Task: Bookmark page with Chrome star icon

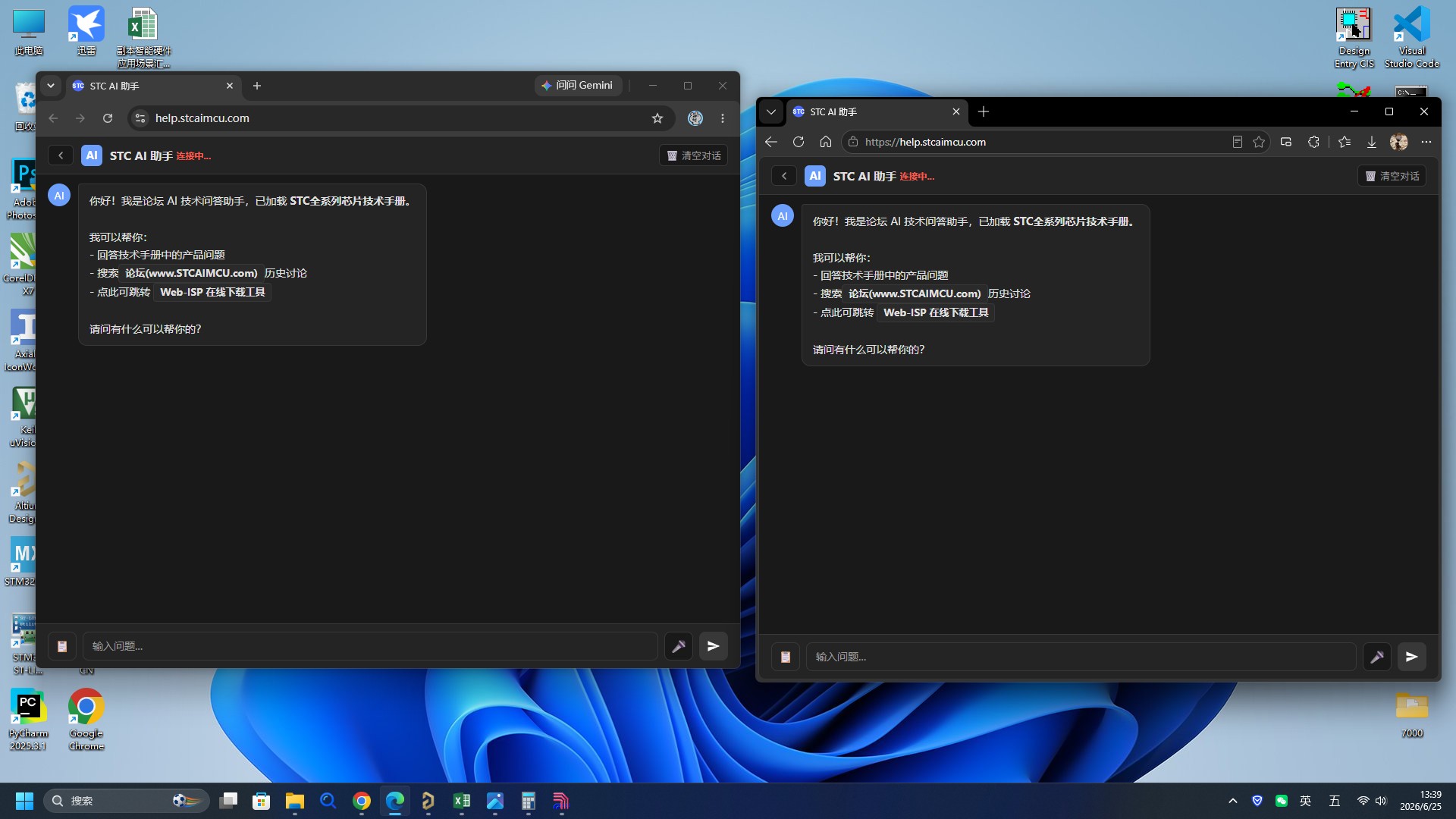Action: tap(657, 118)
